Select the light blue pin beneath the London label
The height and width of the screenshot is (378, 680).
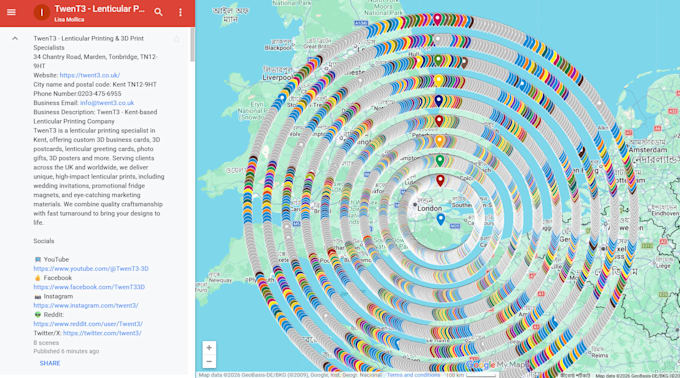point(441,220)
